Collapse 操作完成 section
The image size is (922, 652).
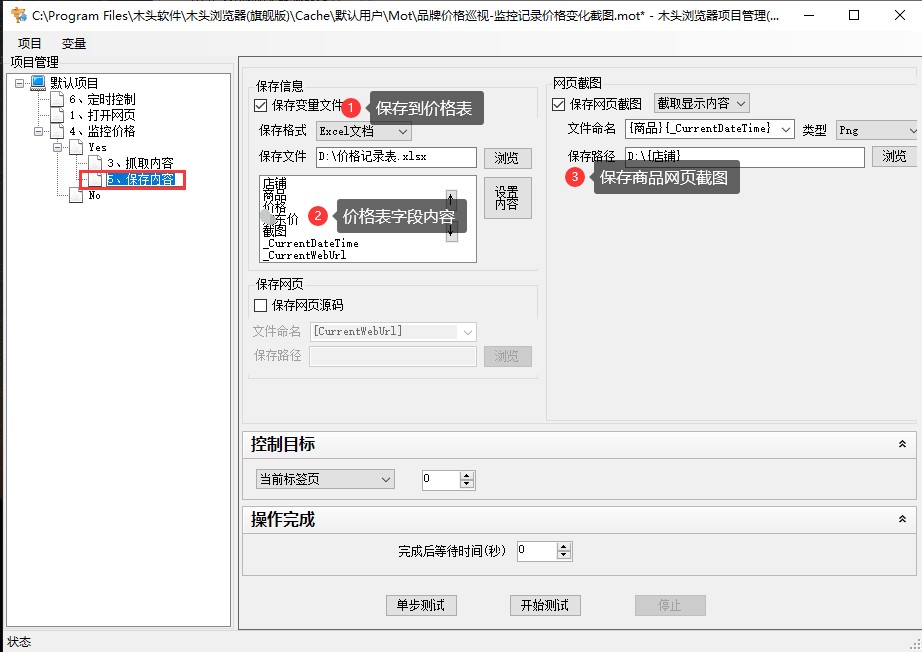click(x=902, y=519)
